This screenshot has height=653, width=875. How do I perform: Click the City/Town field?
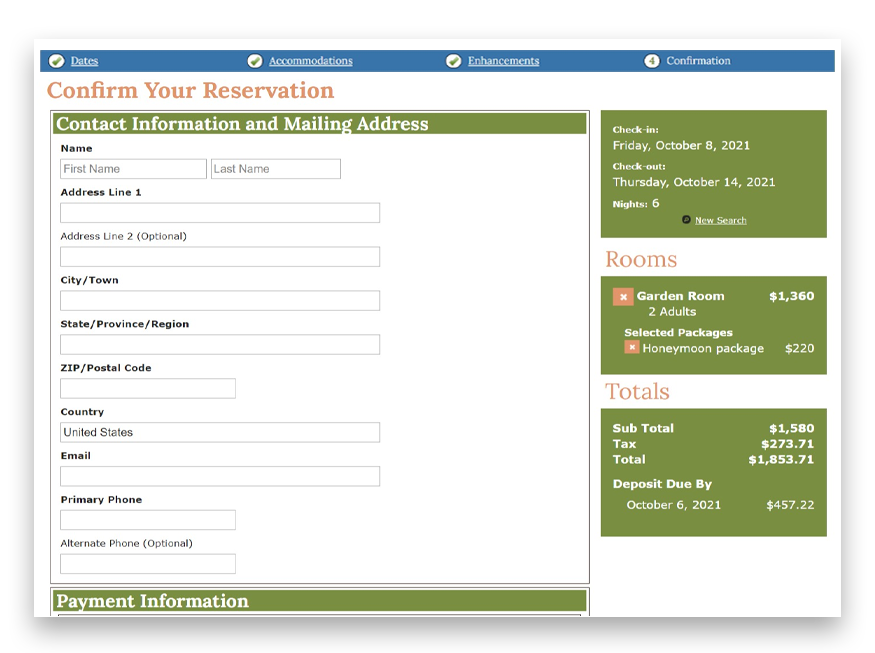219,300
